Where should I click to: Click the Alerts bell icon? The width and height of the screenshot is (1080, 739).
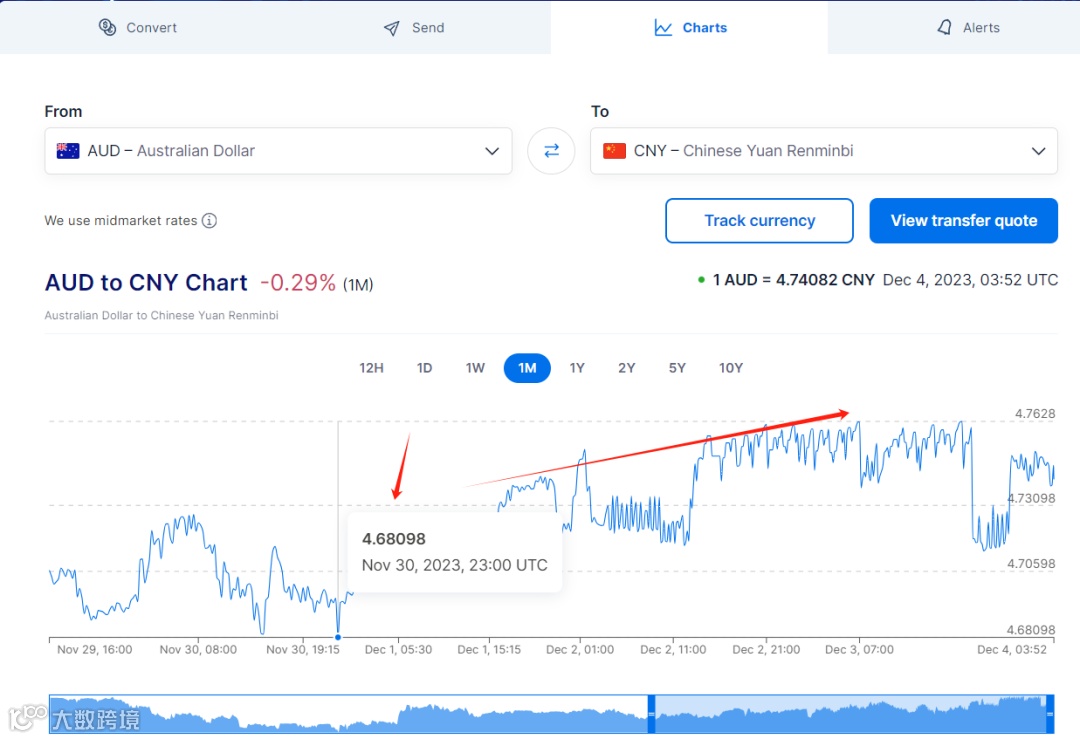click(944, 27)
